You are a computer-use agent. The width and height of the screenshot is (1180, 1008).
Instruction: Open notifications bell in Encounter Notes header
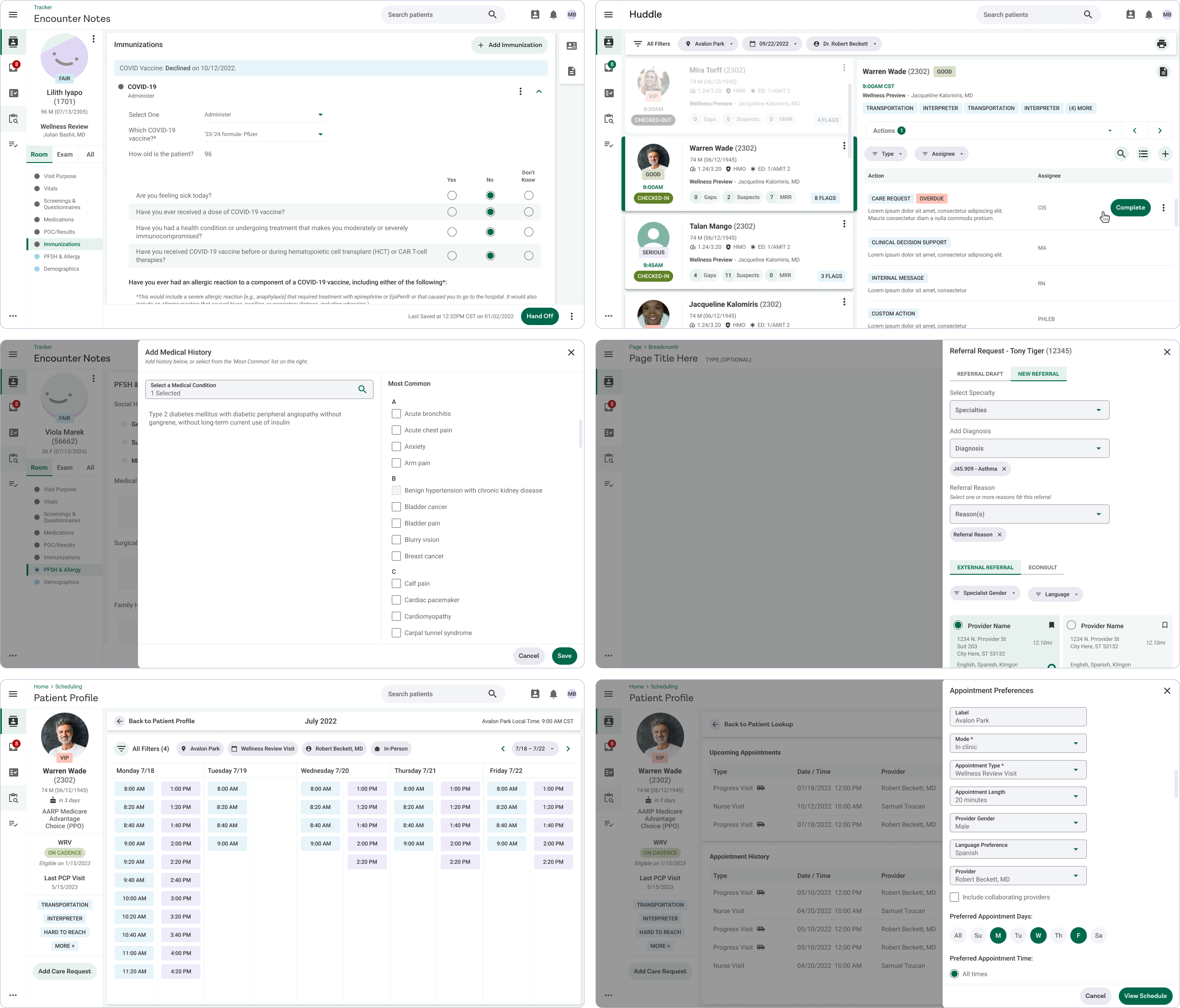553,15
